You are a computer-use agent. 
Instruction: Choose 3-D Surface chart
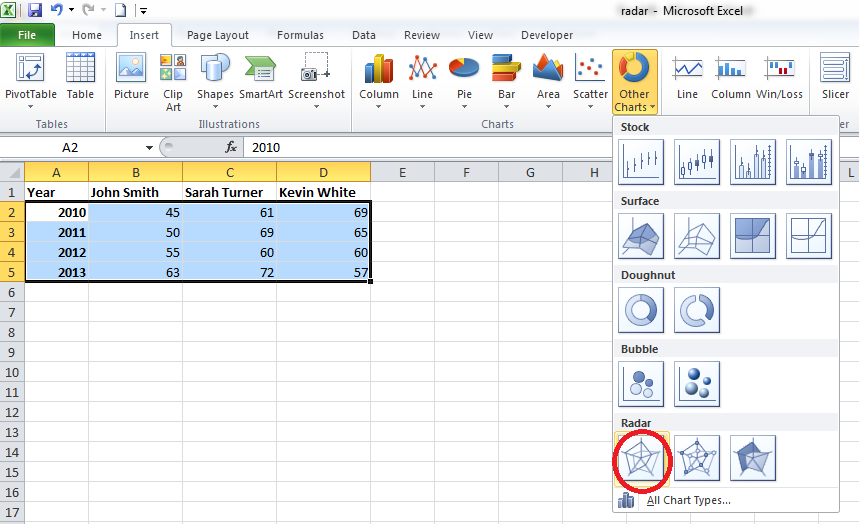click(641, 236)
